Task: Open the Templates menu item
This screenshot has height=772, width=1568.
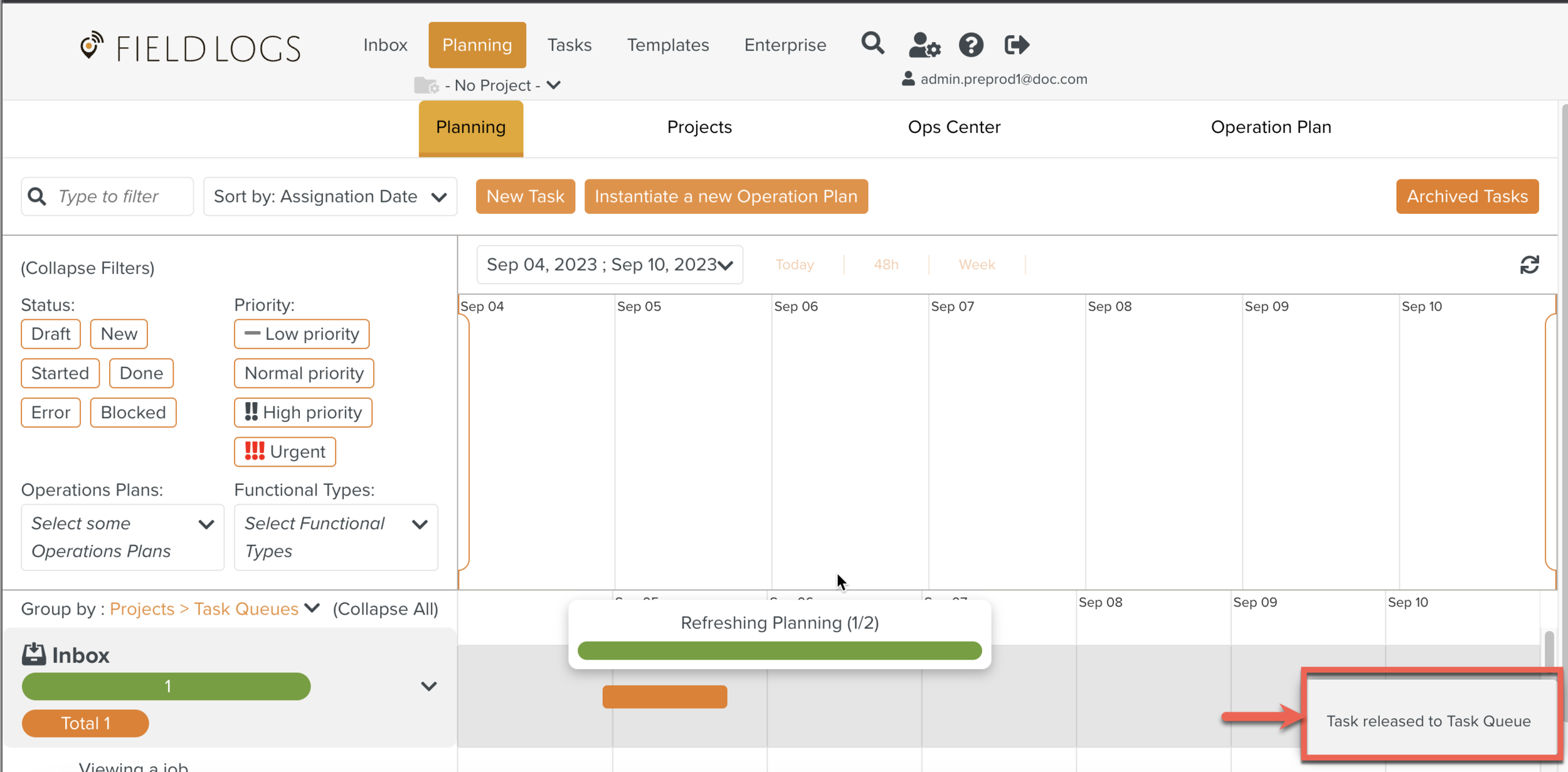Action: click(x=667, y=45)
